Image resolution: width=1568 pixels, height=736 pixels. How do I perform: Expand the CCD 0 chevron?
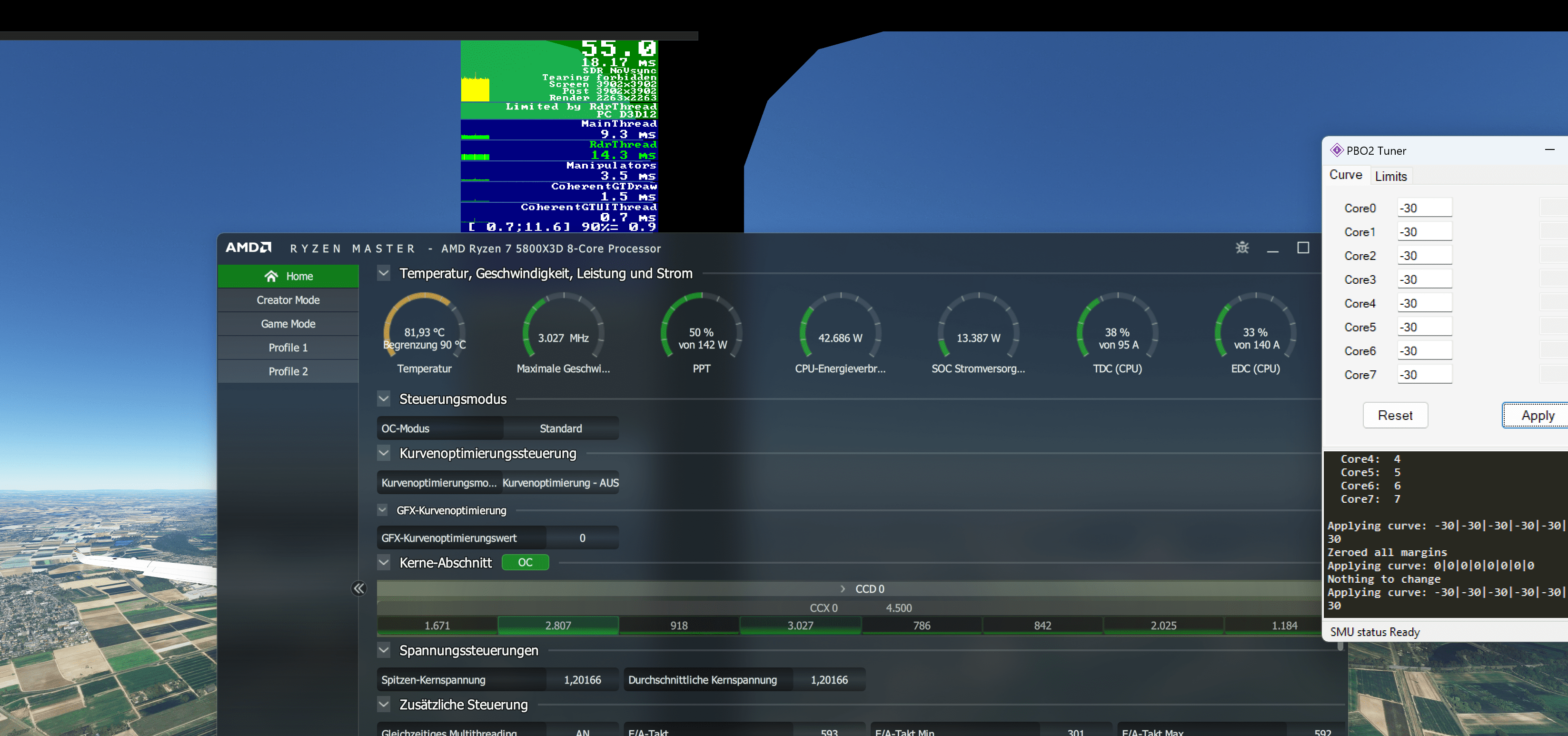843,589
